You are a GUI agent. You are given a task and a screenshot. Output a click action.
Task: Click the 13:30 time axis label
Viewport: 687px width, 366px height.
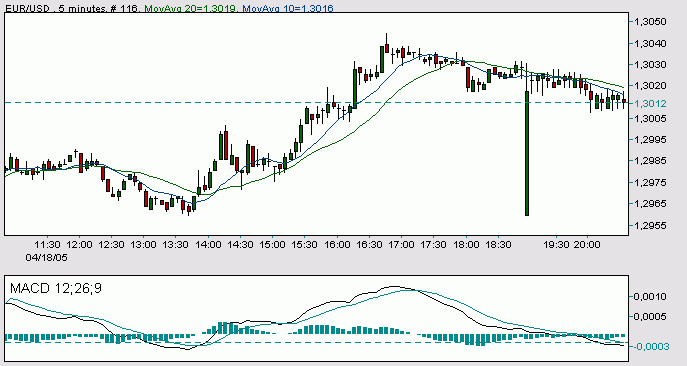[176, 245]
